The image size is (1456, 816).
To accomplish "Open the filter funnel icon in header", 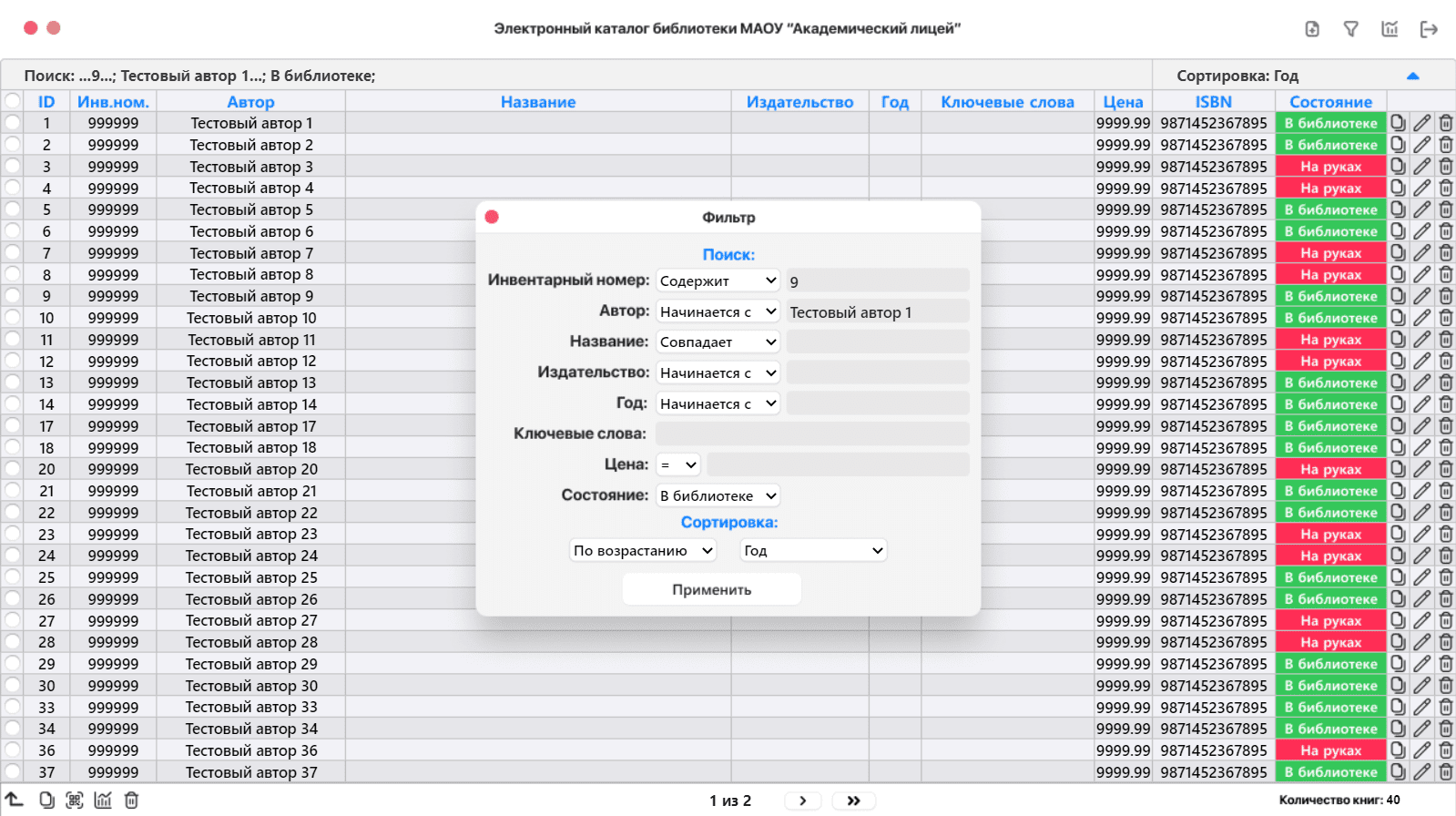I will point(1351,29).
